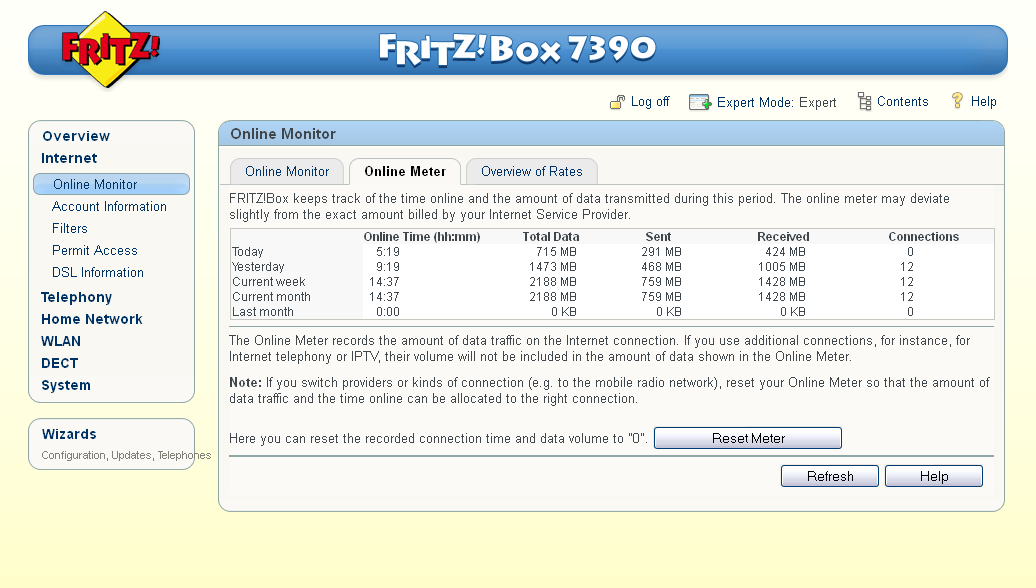Click the Help button bottom right

pyautogui.click(x=933, y=475)
